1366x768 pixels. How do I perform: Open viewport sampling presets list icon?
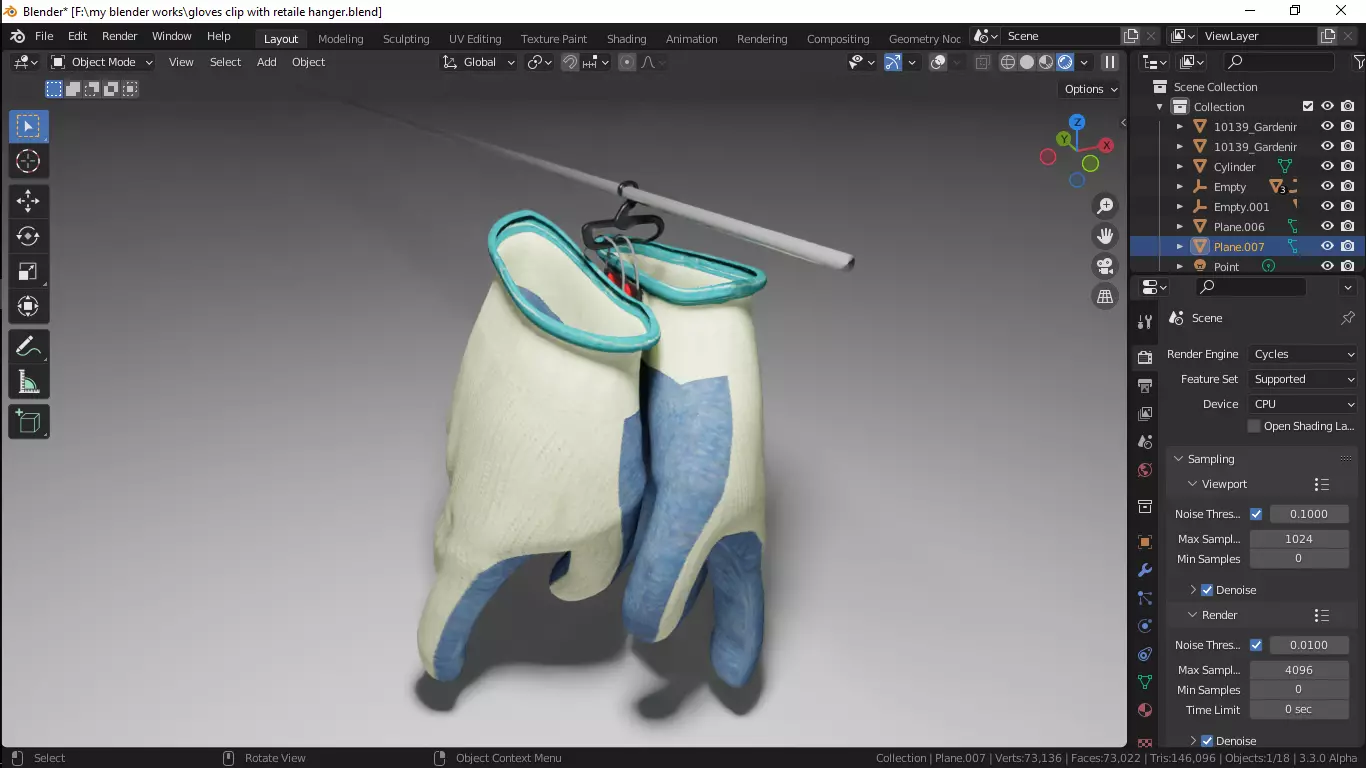pyautogui.click(x=1321, y=484)
